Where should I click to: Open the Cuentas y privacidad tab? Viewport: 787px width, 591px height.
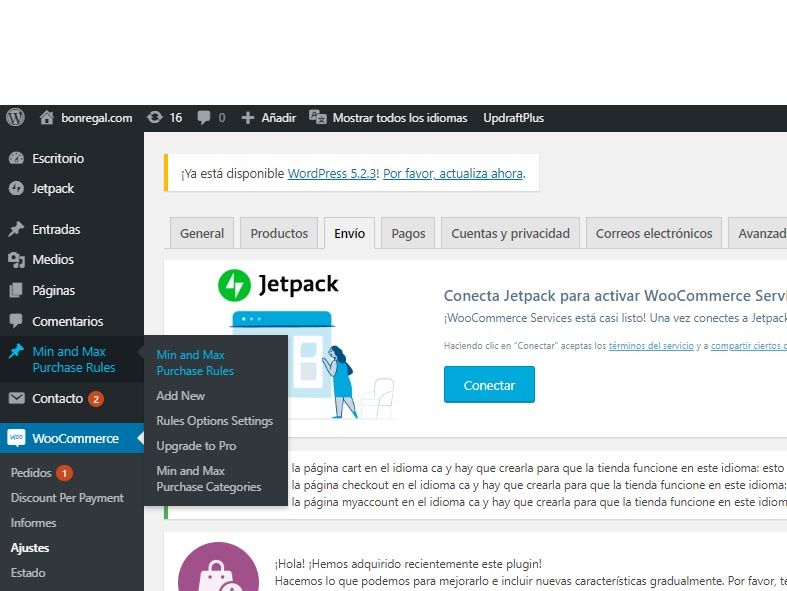[x=510, y=233]
